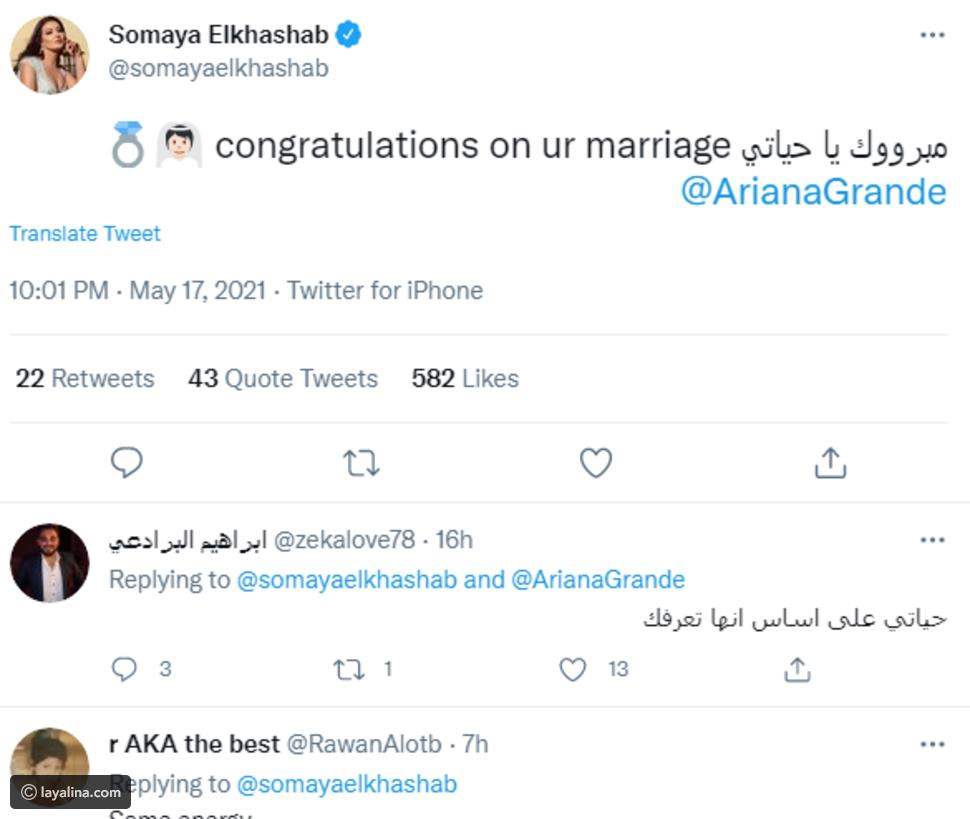Image resolution: width=970 pixels, height=819 pixels.
Task: Retweet the main congratulations tweet
Action: point(361,463)
